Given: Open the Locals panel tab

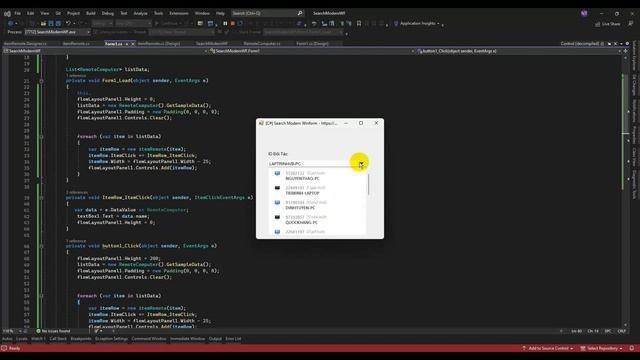Looking at the screenshot, I should [22, 339].
